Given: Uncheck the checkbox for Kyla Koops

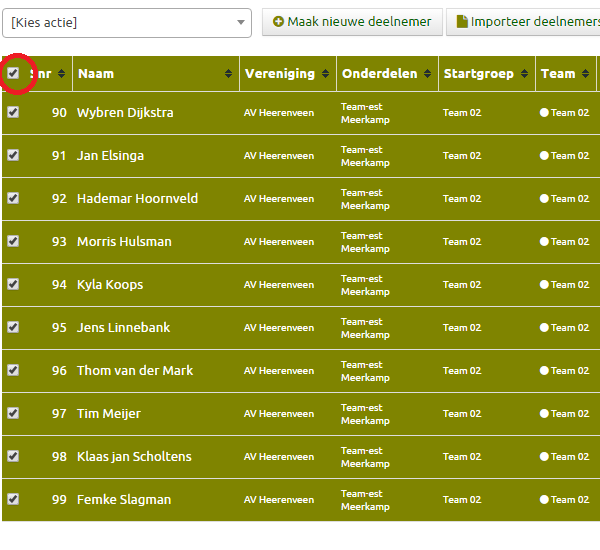Looking at the screenshot, I should pos(13,284).
